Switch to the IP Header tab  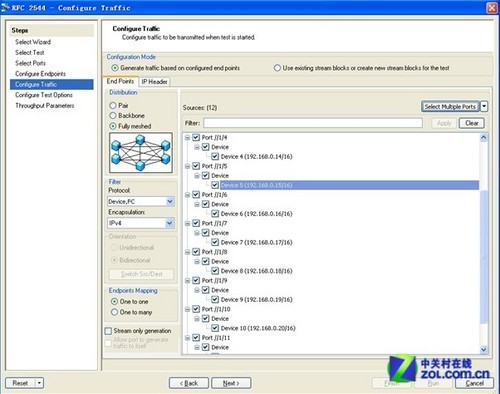click(154, 82)
